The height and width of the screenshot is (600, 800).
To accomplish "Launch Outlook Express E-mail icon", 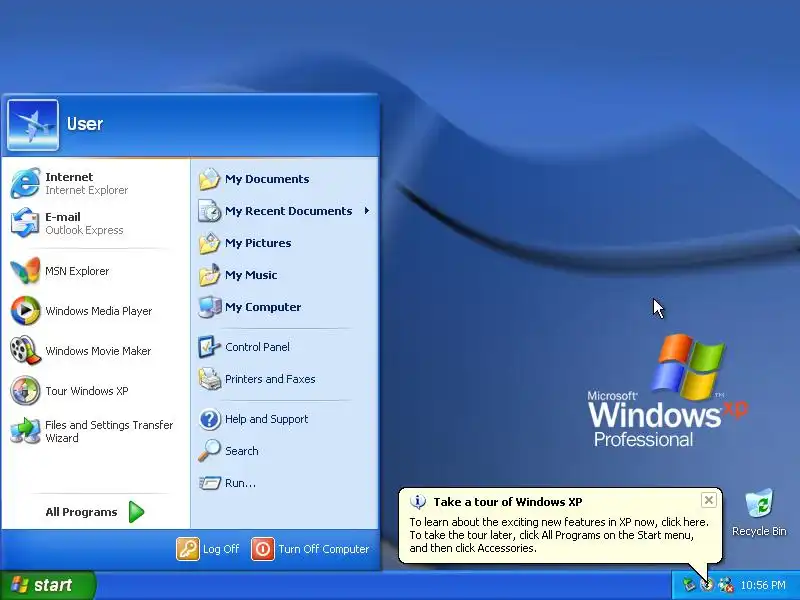I will [x=25, y=223].
